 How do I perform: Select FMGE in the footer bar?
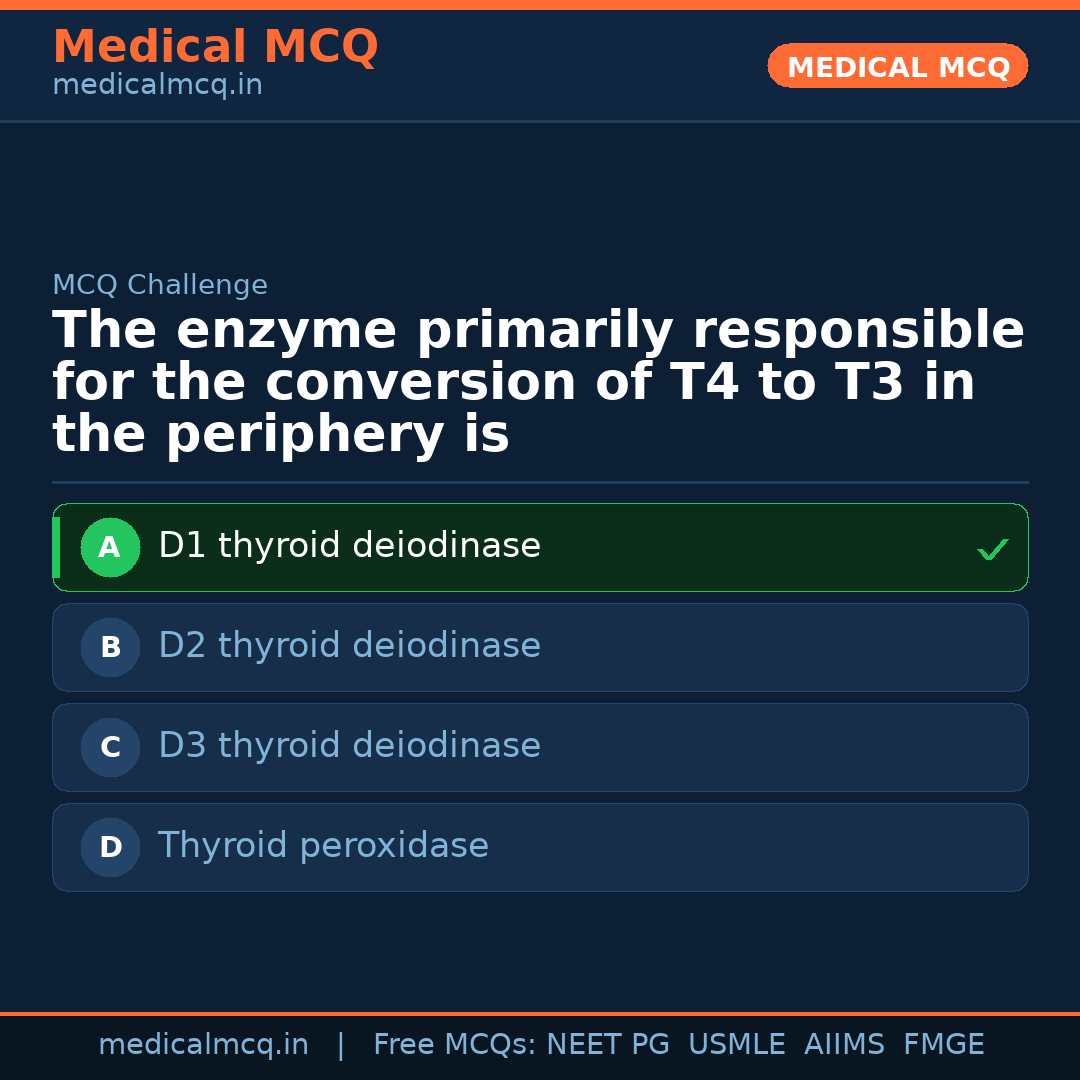pyautogui.click(x=943, y=1045)
